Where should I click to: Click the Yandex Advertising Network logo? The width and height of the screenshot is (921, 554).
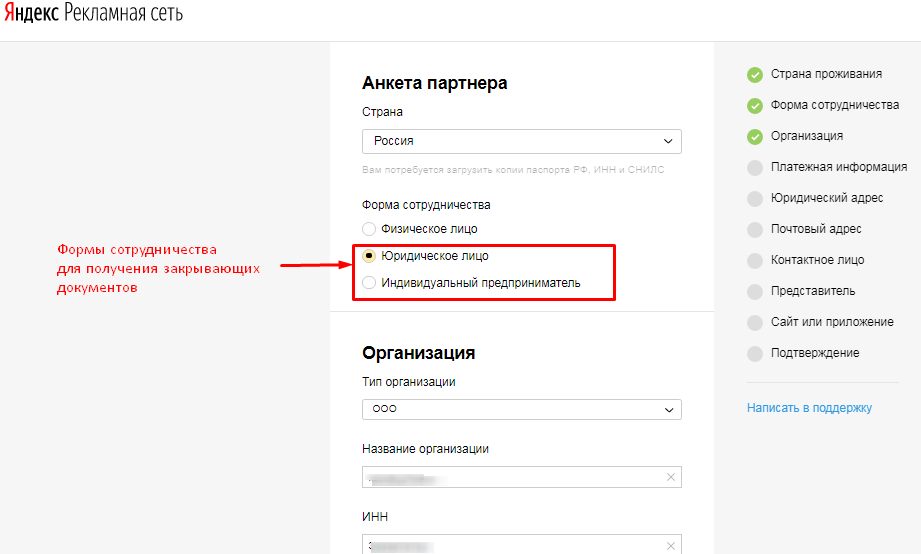pyautogui.click(x=91, y=16)
